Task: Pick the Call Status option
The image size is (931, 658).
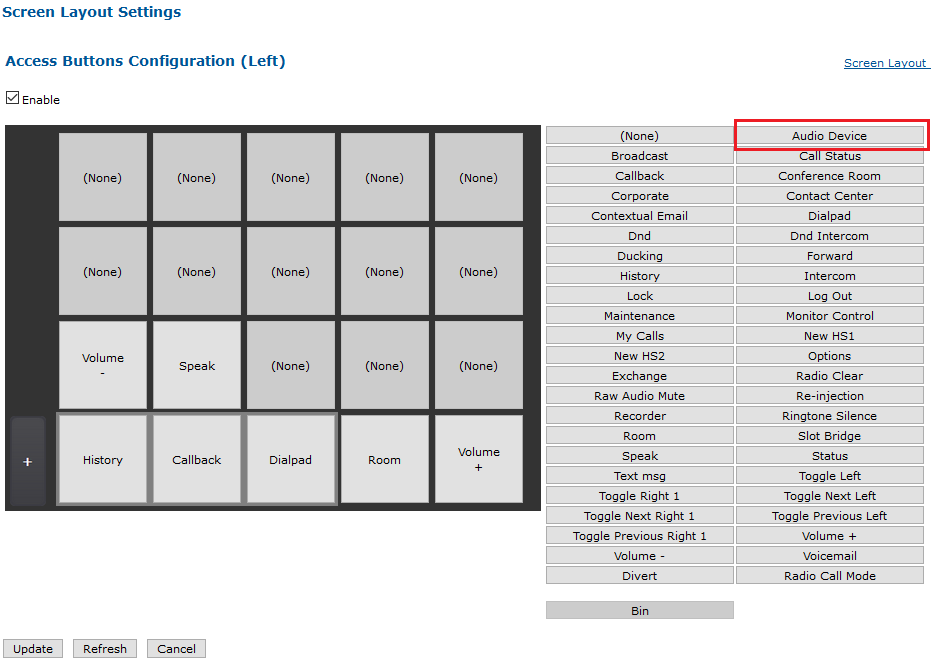Action: (829, 156)
